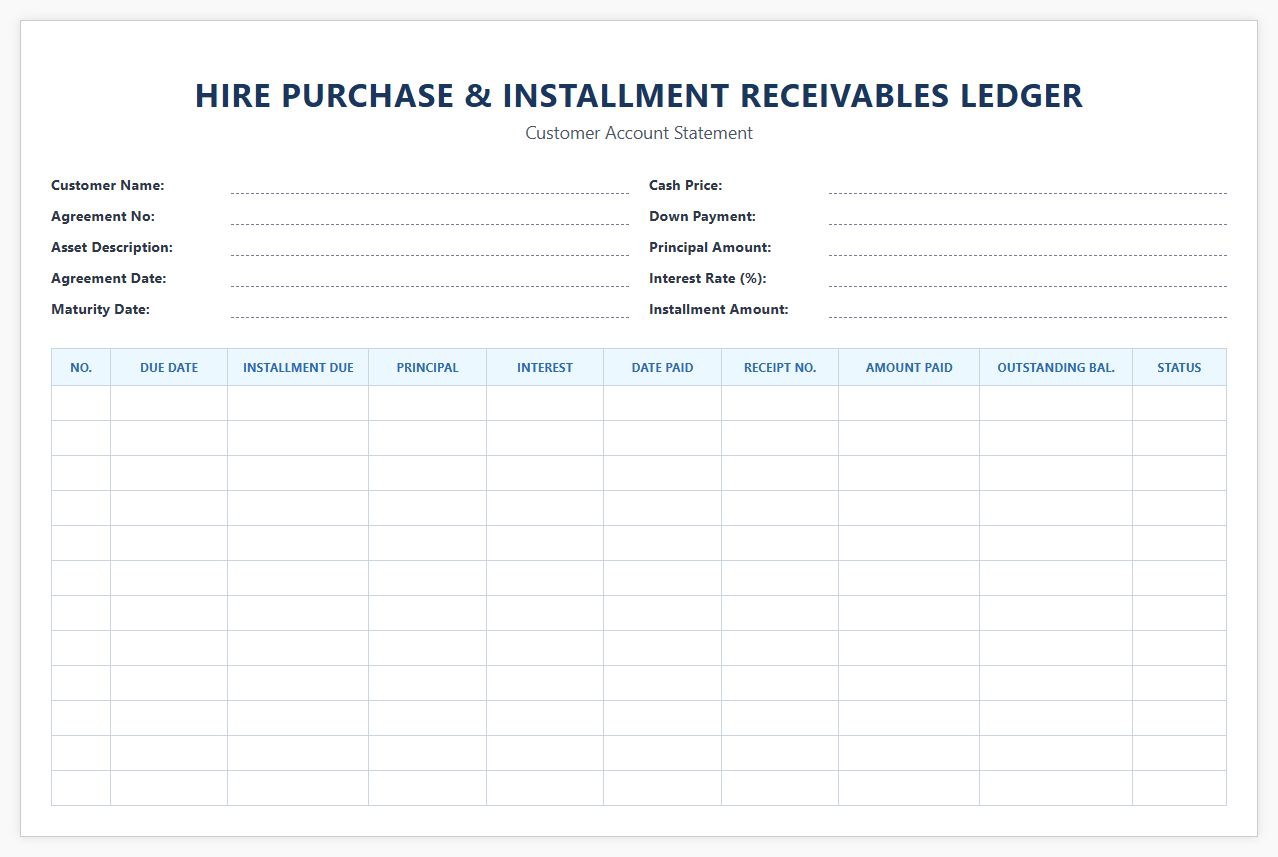This screenshot has height=857, width=1278.
Task: Click the Interest Rate (%) input line
Action: 1028,278
